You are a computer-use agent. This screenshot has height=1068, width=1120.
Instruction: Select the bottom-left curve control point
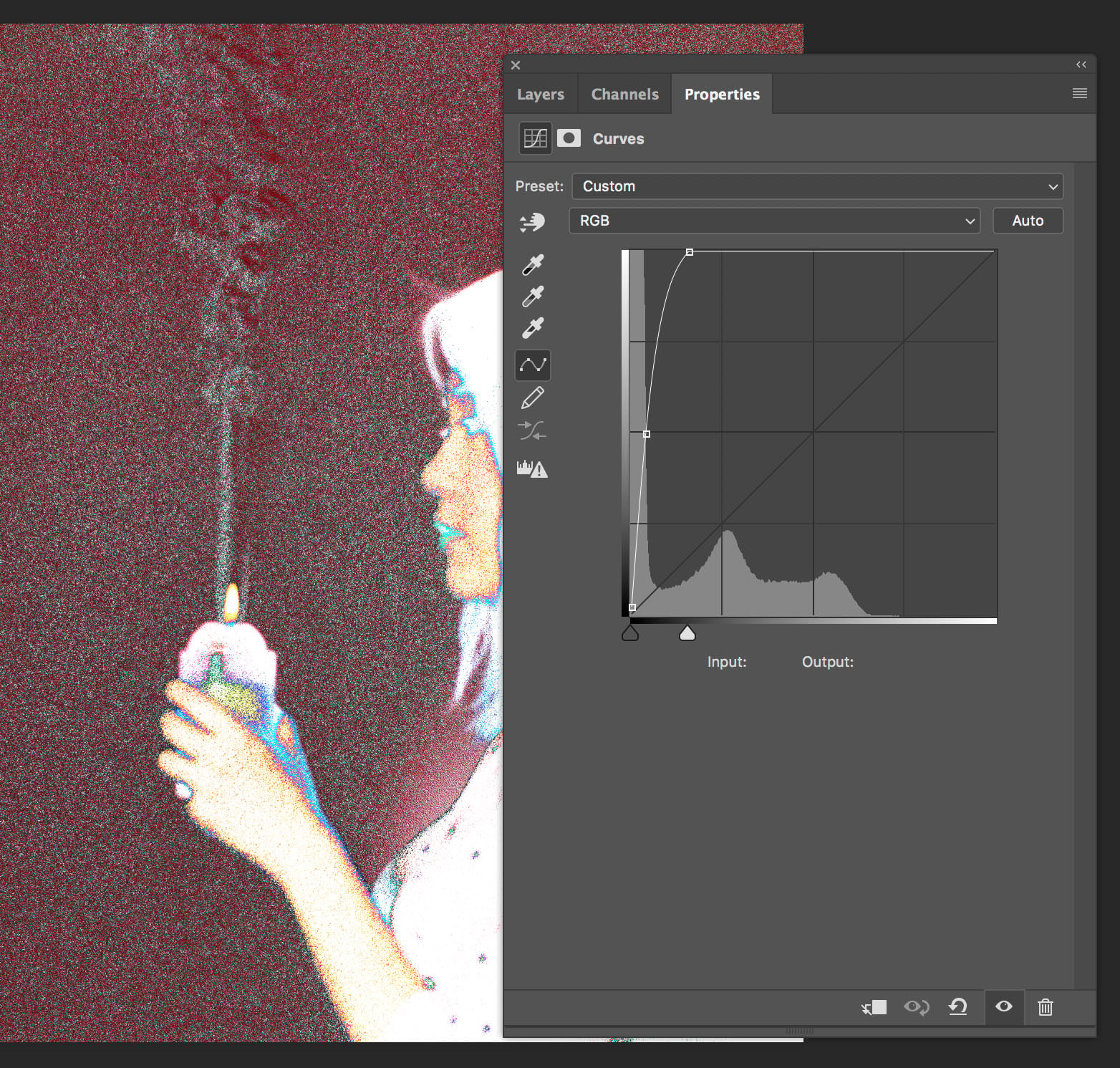pos(632,607)
